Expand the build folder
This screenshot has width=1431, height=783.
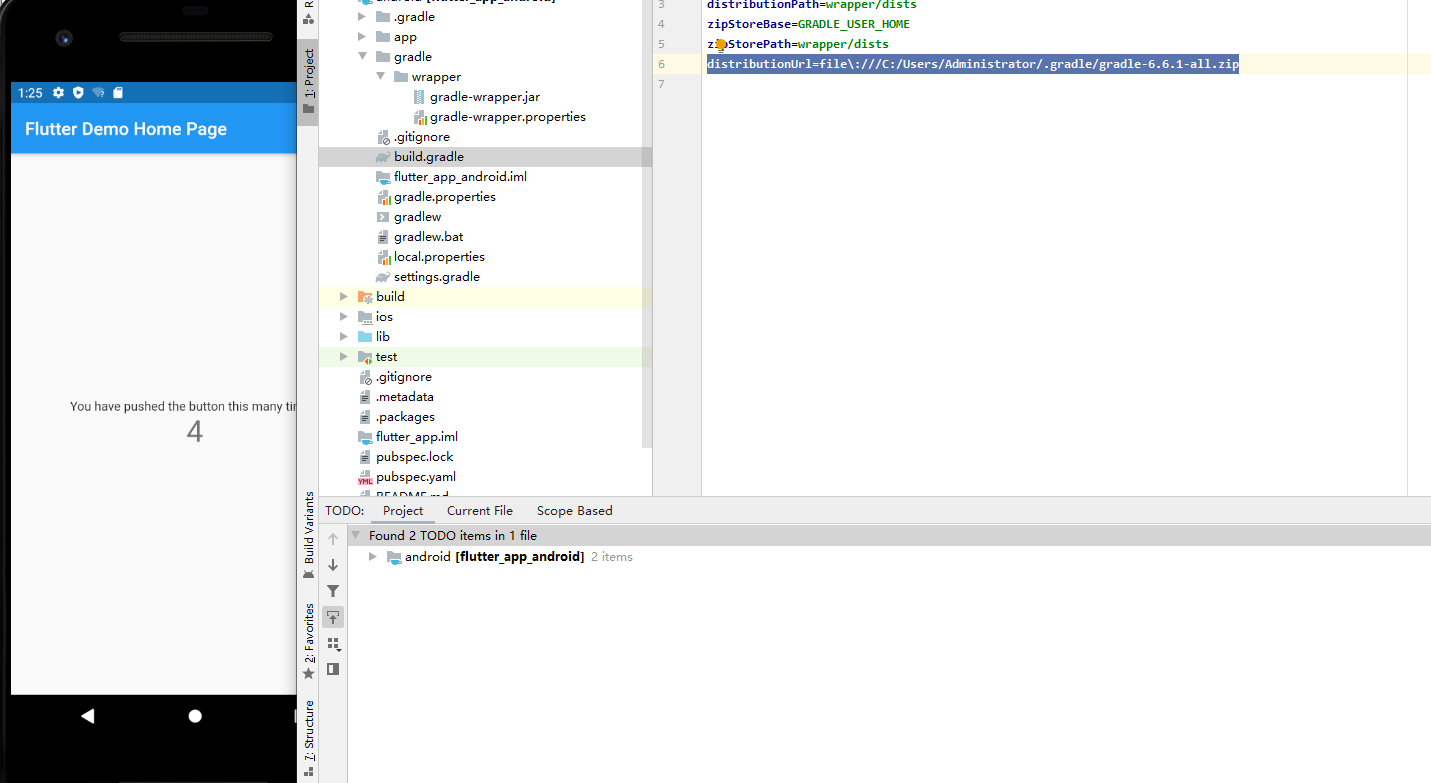pyautogui.click(x=345, y=297)
